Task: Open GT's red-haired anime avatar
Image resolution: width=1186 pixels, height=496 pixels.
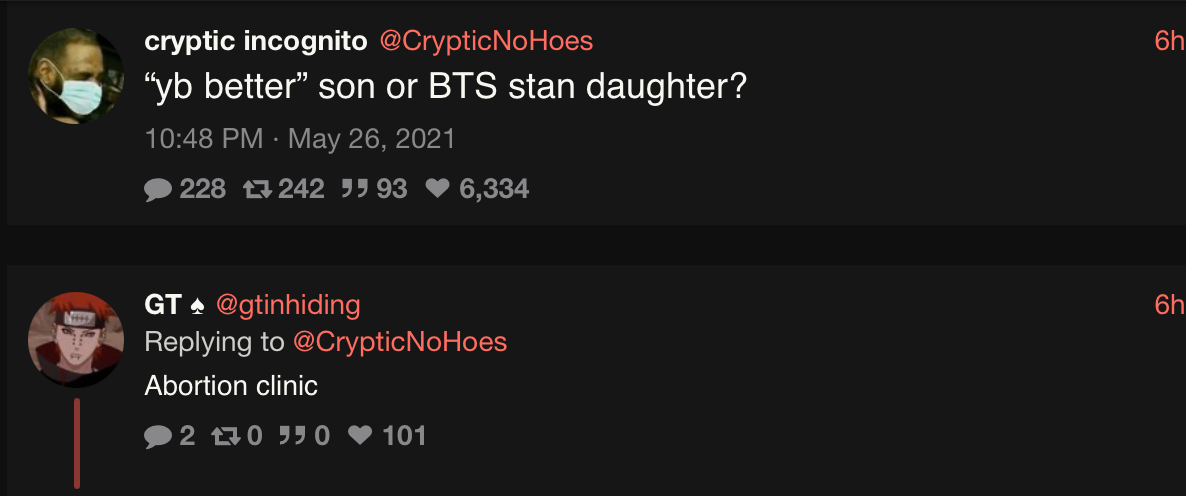Action: click(x=76, y=339)
